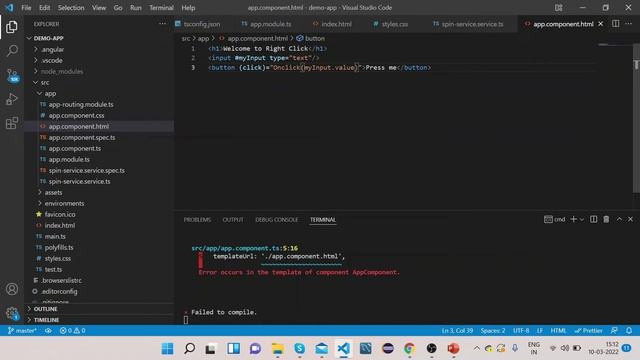Viewport: 640px width, 360px height.
Task: Open the terminal launch profile dropdown
Action: point(582,220)
